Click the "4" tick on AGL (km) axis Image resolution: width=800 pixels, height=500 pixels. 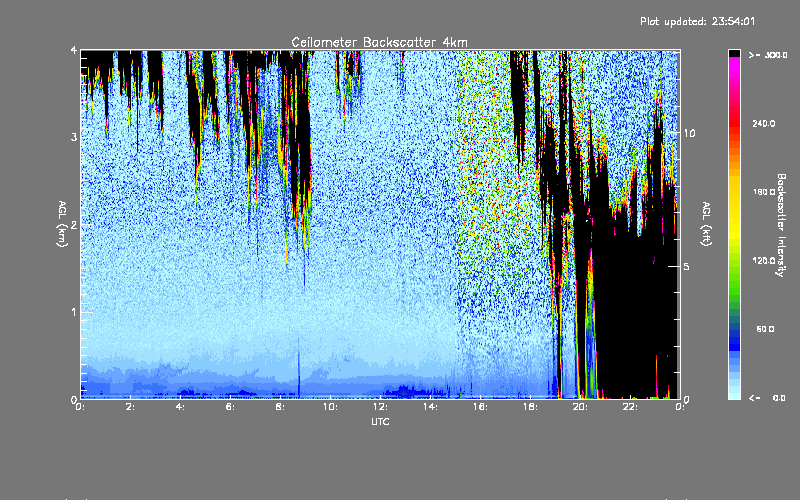(x=74, y=51)
